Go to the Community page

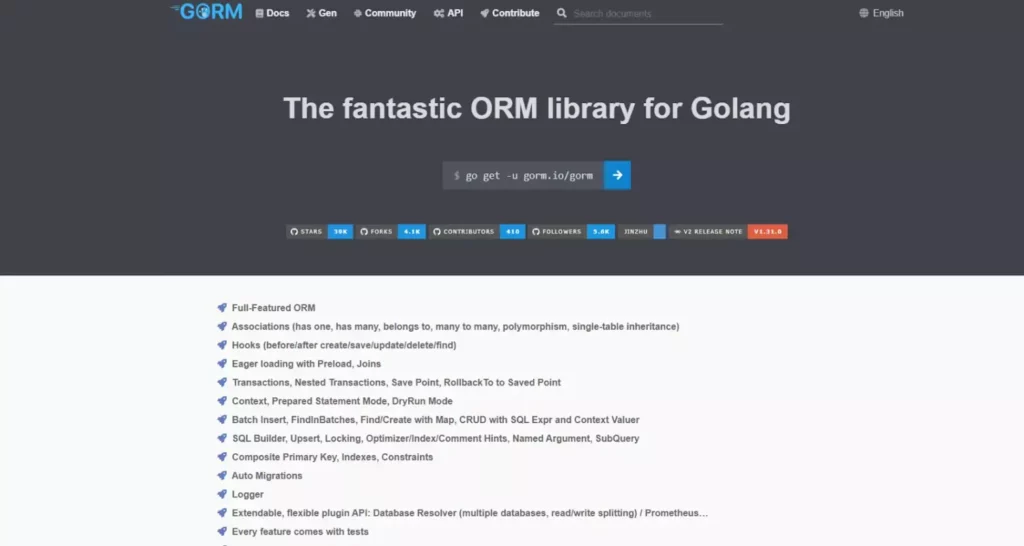tap(384, 13)
